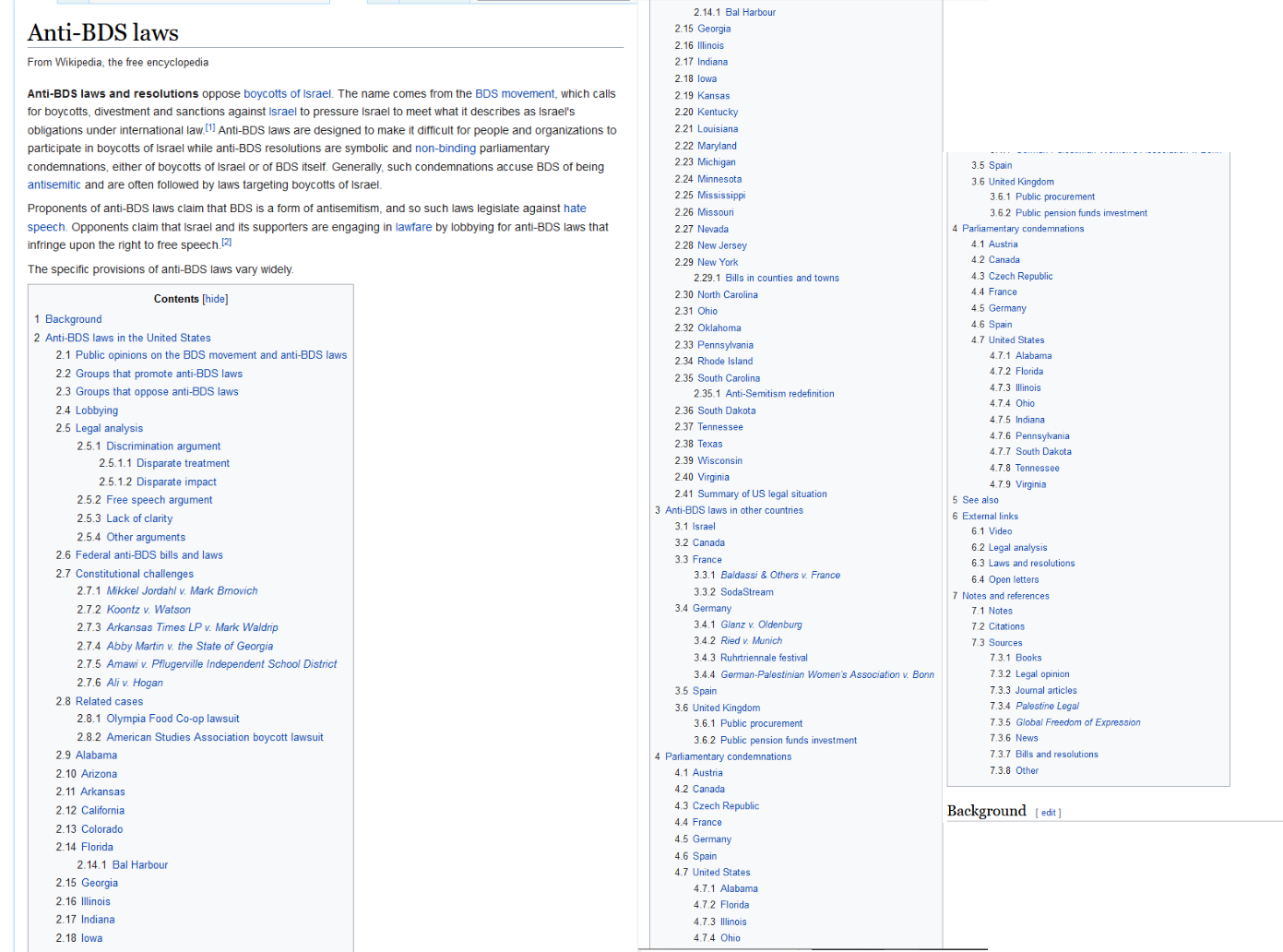Open '6.1 Video' contents entry
This screenshot has height=952, width=1283.
[x=992, y=531]
